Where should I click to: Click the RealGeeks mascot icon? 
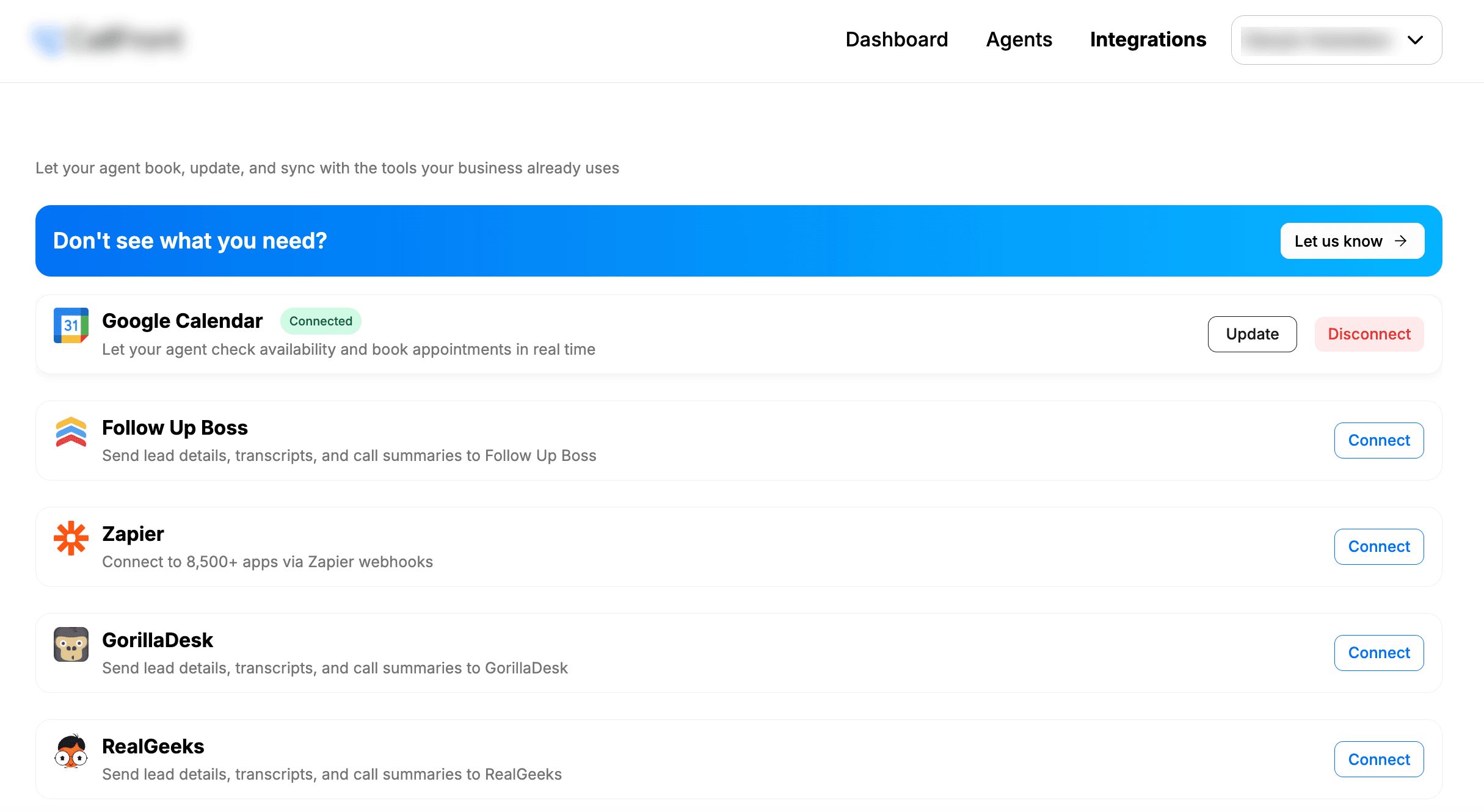71,750
